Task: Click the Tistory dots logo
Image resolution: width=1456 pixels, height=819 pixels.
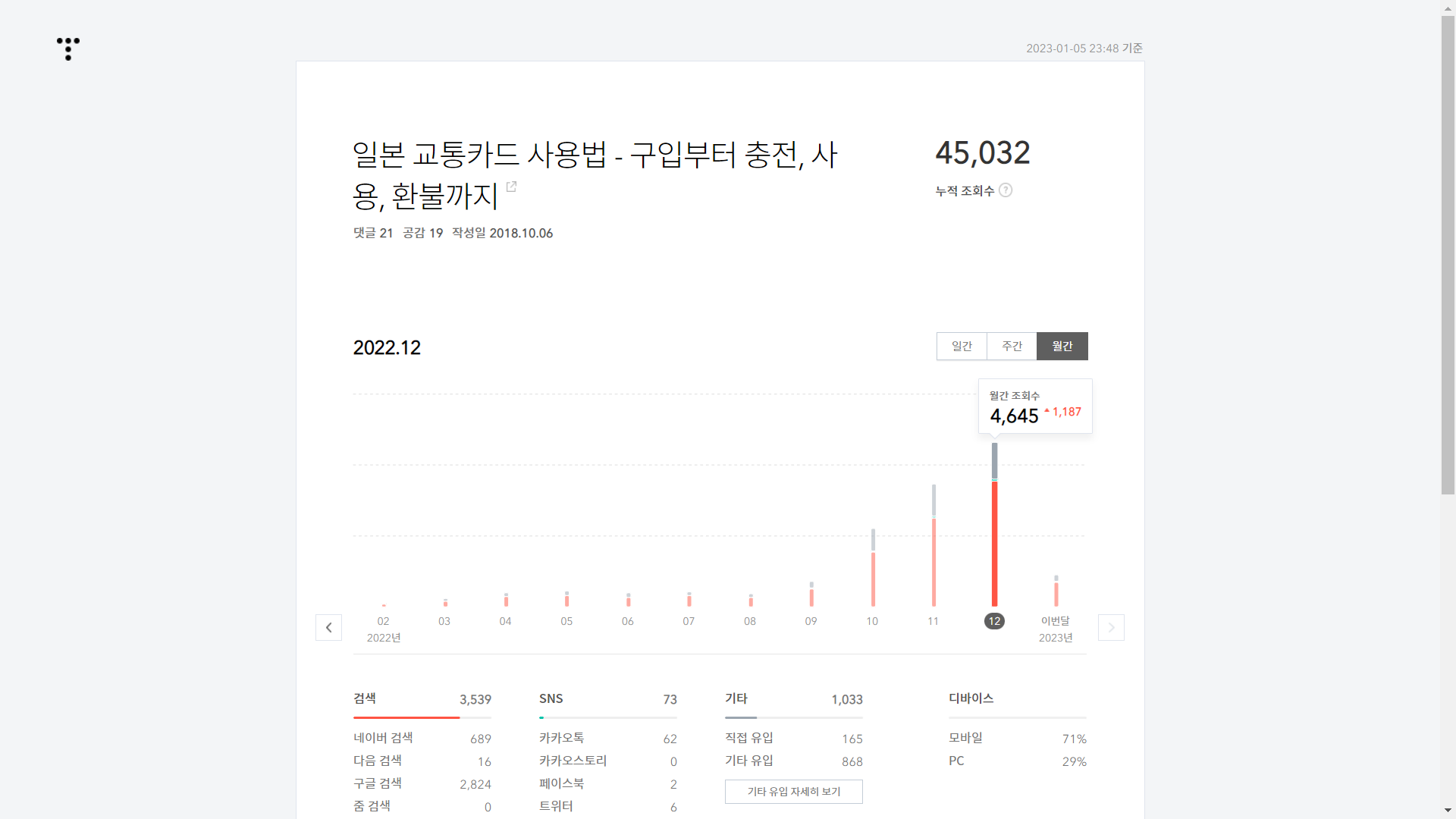Action: (x=68, y=49)
